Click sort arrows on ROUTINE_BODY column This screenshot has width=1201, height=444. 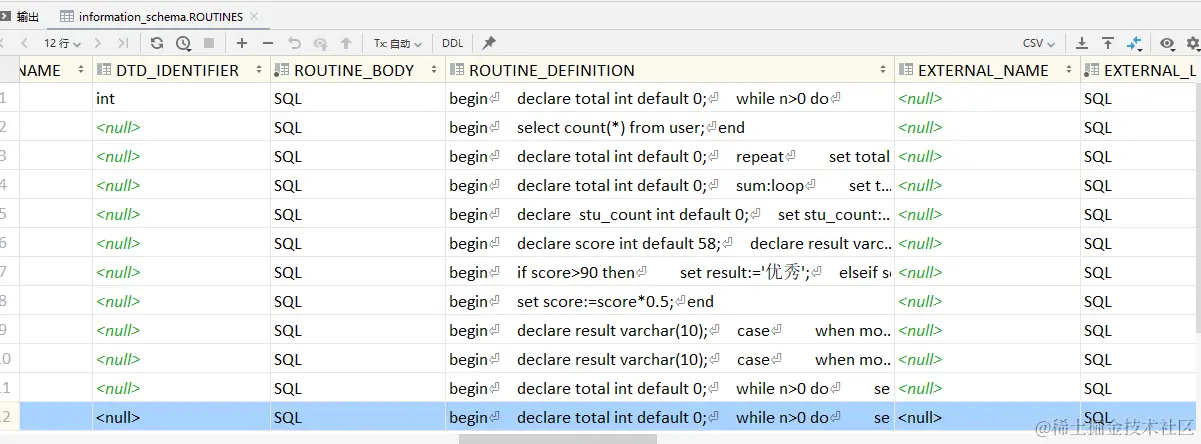click(434, 70)
